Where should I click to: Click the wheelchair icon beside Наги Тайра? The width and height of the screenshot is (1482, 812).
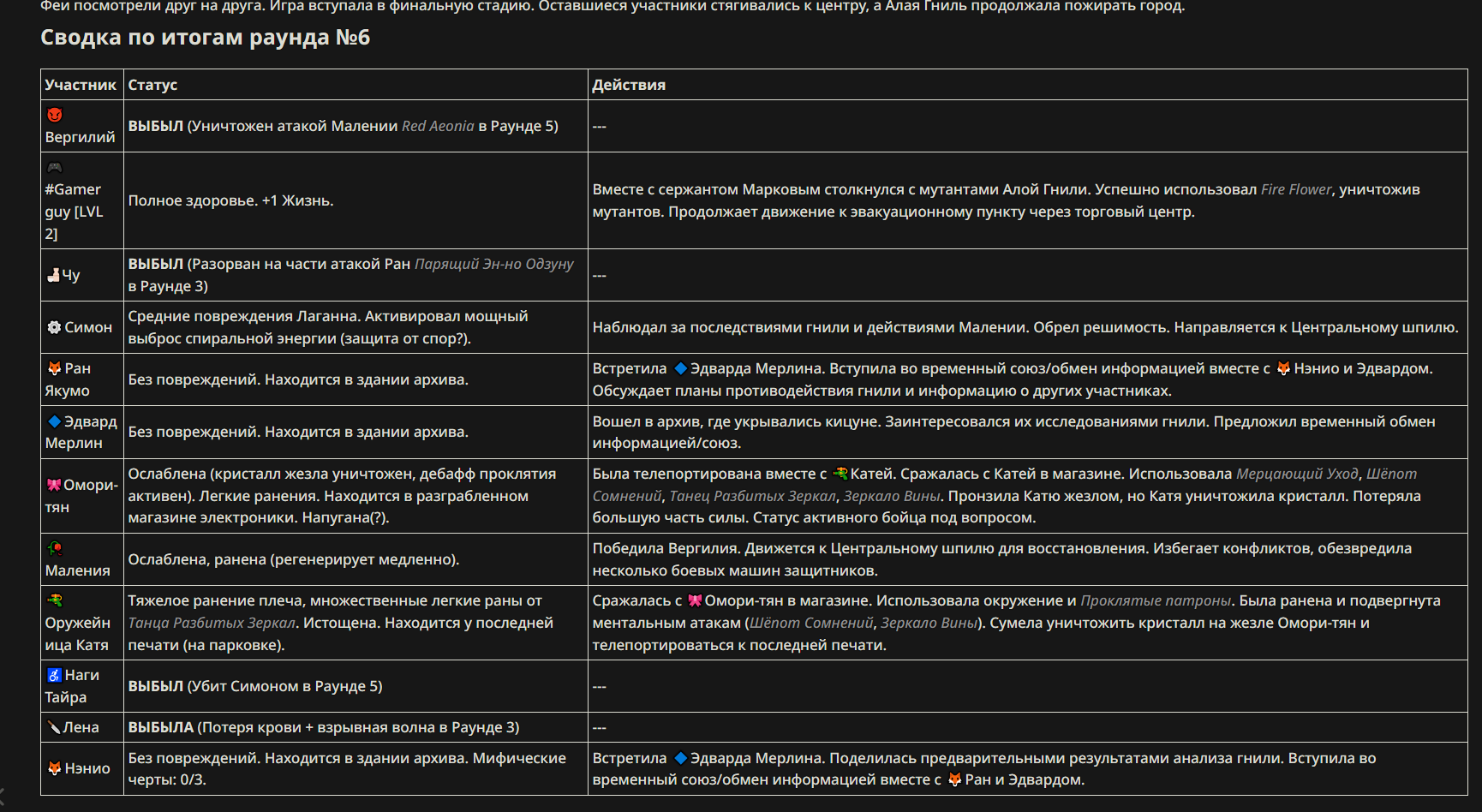[x=54, y=675]
